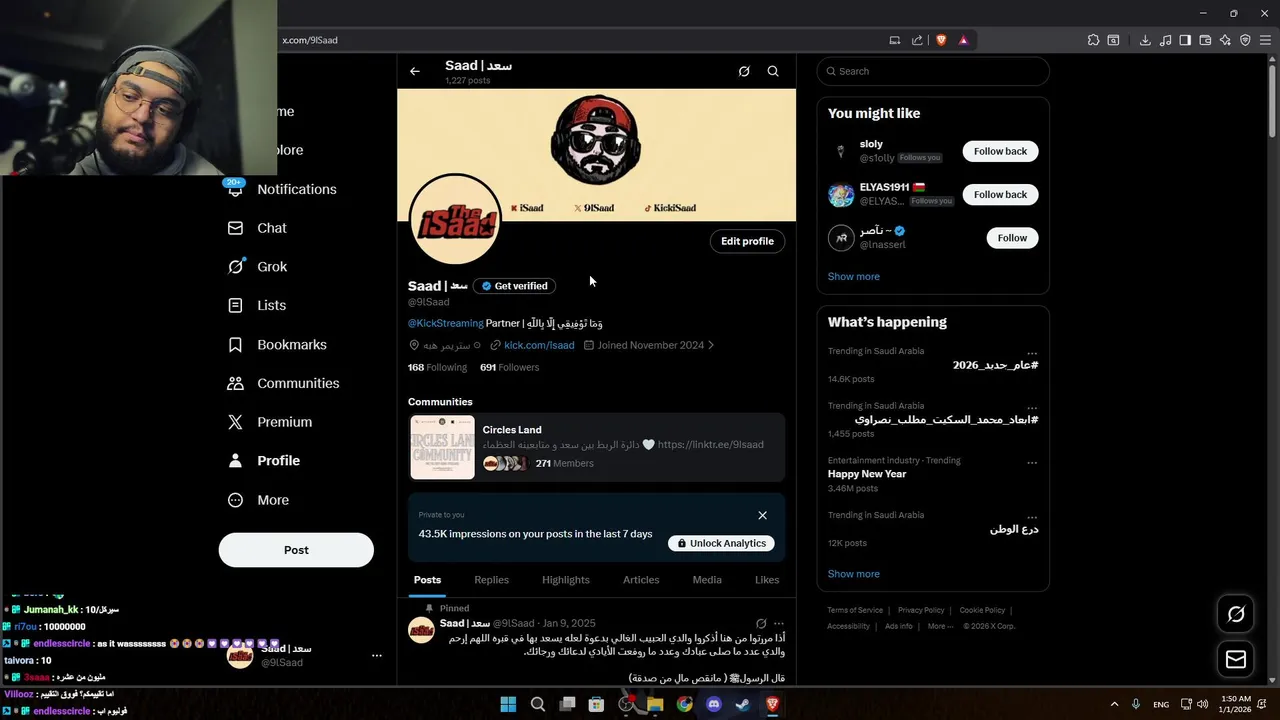Open the @KickStreaming mention link

(446, 323)
